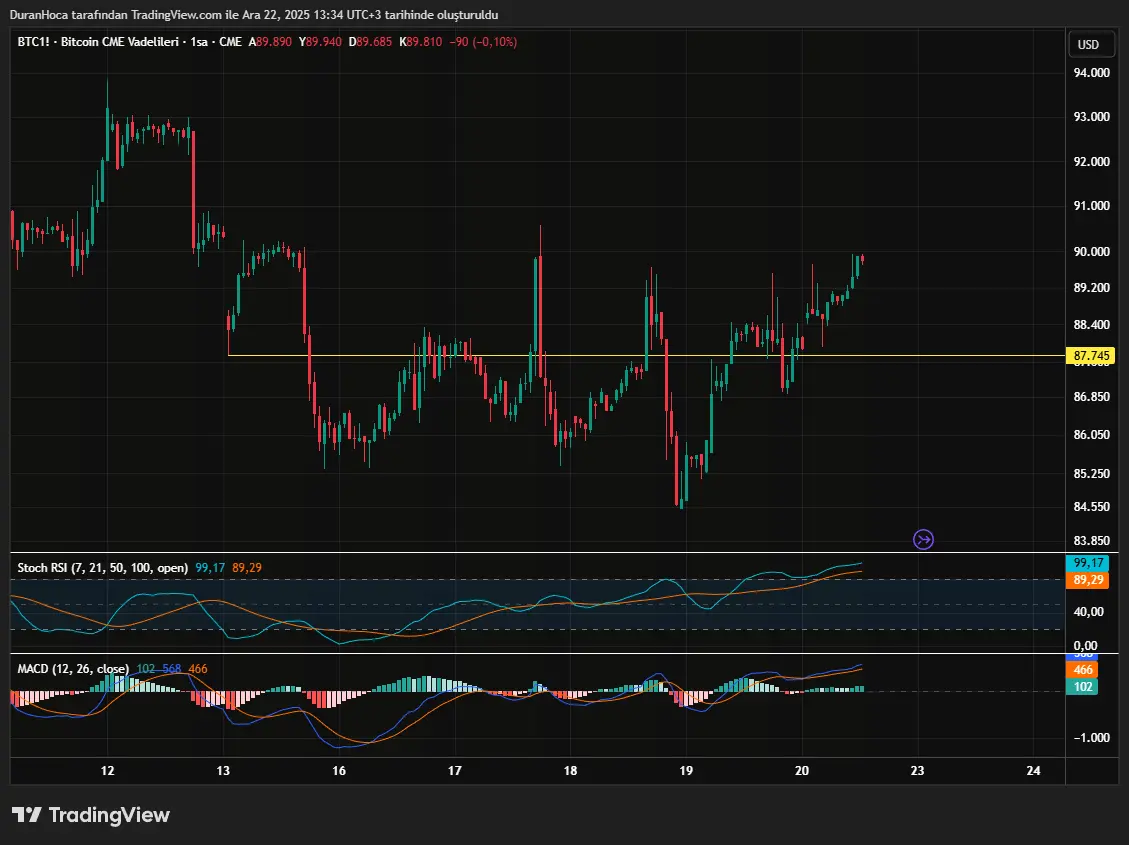Click date 23 on the time axis
1129x845 pixels.
coord(917,771)
